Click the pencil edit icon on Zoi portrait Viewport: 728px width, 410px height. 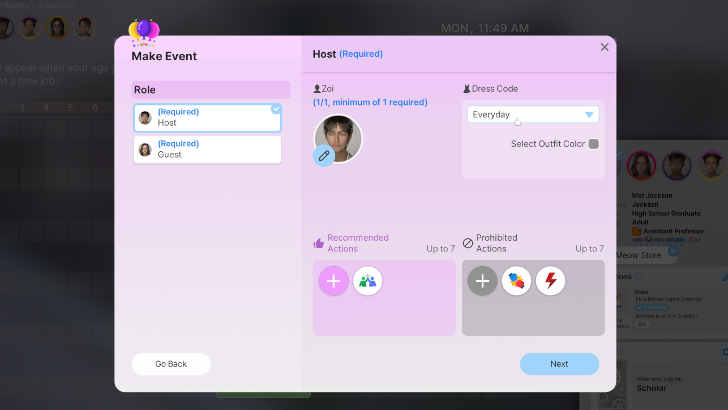coord(323,155)
